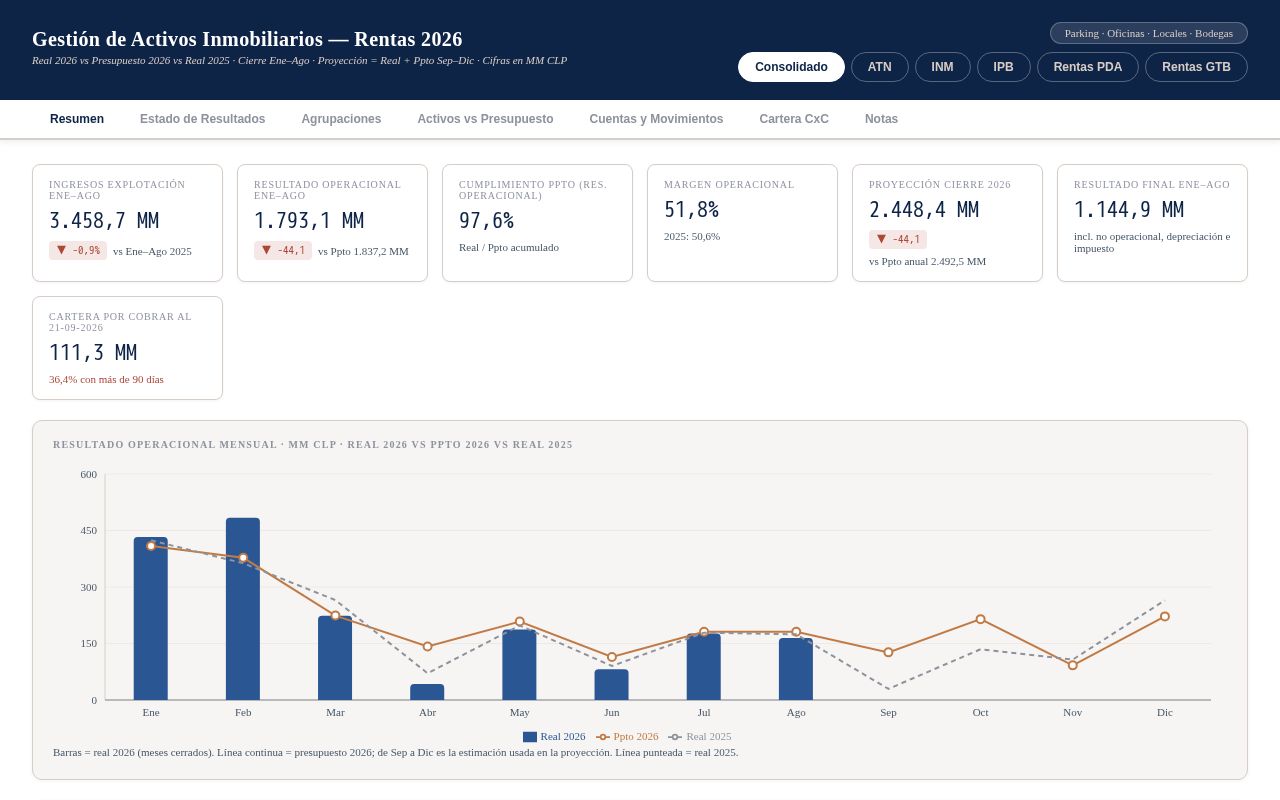Image resolution: width=1280 pixels, height=800 pixels.
Task: Open the Rentas GTB view
Action: coord(1196,67)
